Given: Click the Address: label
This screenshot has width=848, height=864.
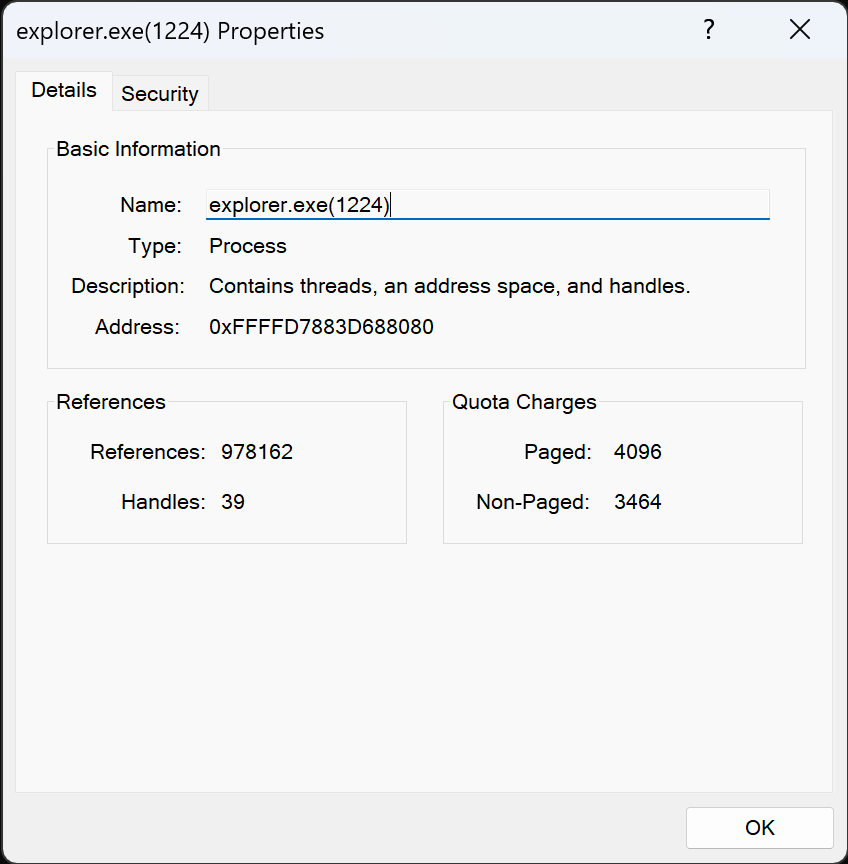Looking at the screenshot, I should pos(137,327).
